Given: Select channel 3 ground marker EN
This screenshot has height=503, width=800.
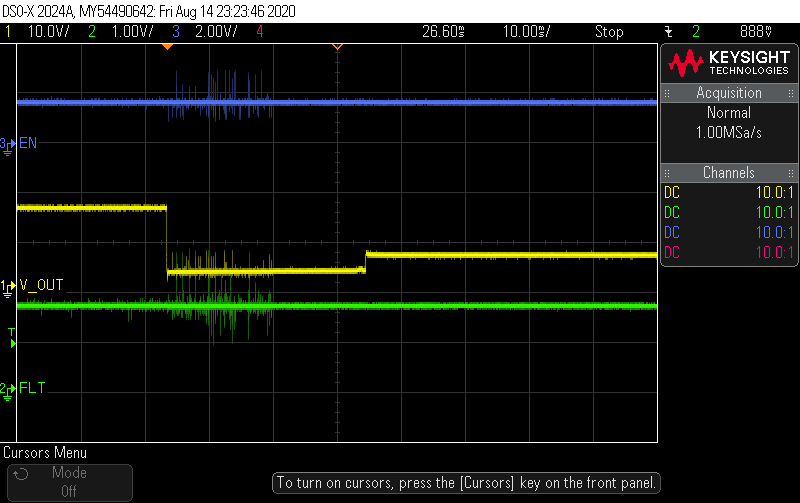Looking at the screenshot, I should [8, 145].
